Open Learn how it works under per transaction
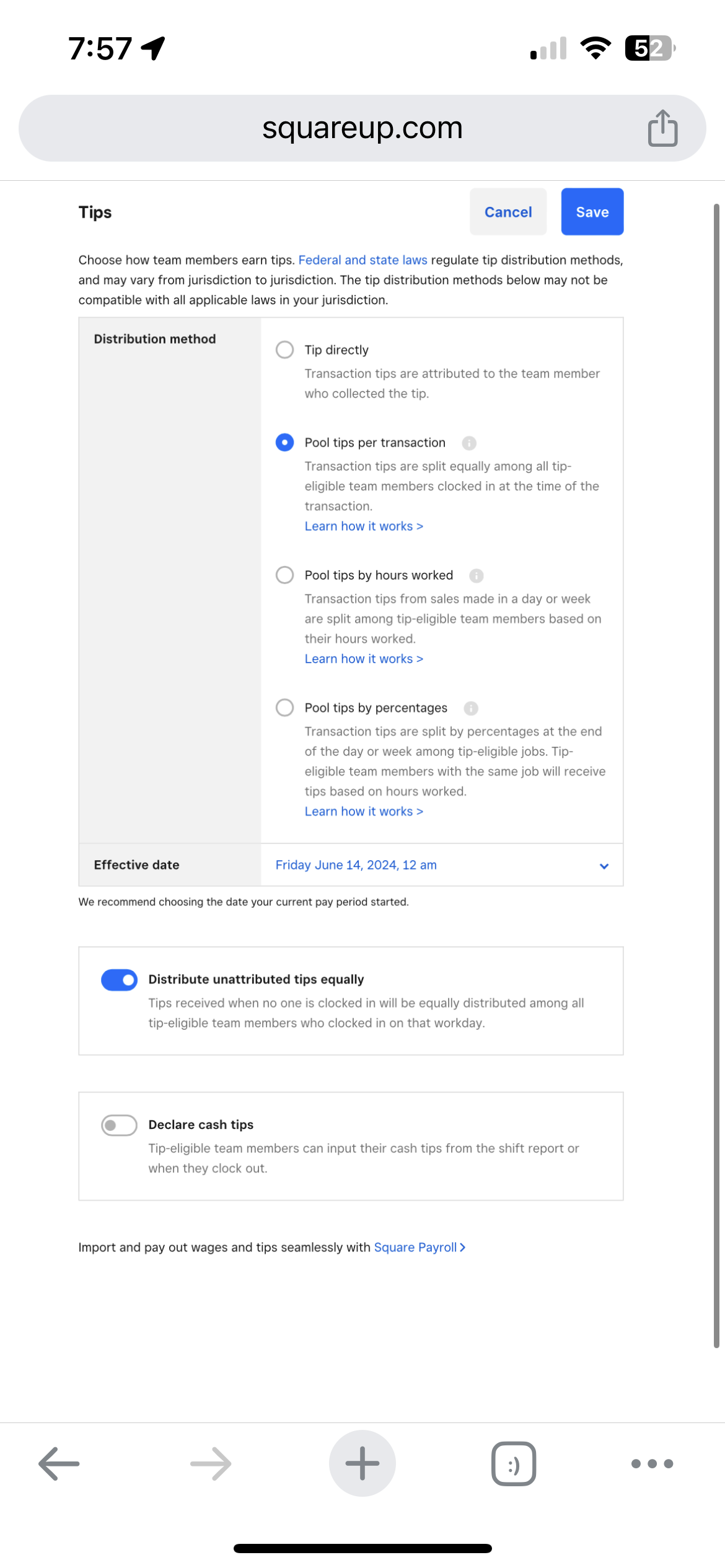The image size is (725, 1568). [x=364, y=526]
